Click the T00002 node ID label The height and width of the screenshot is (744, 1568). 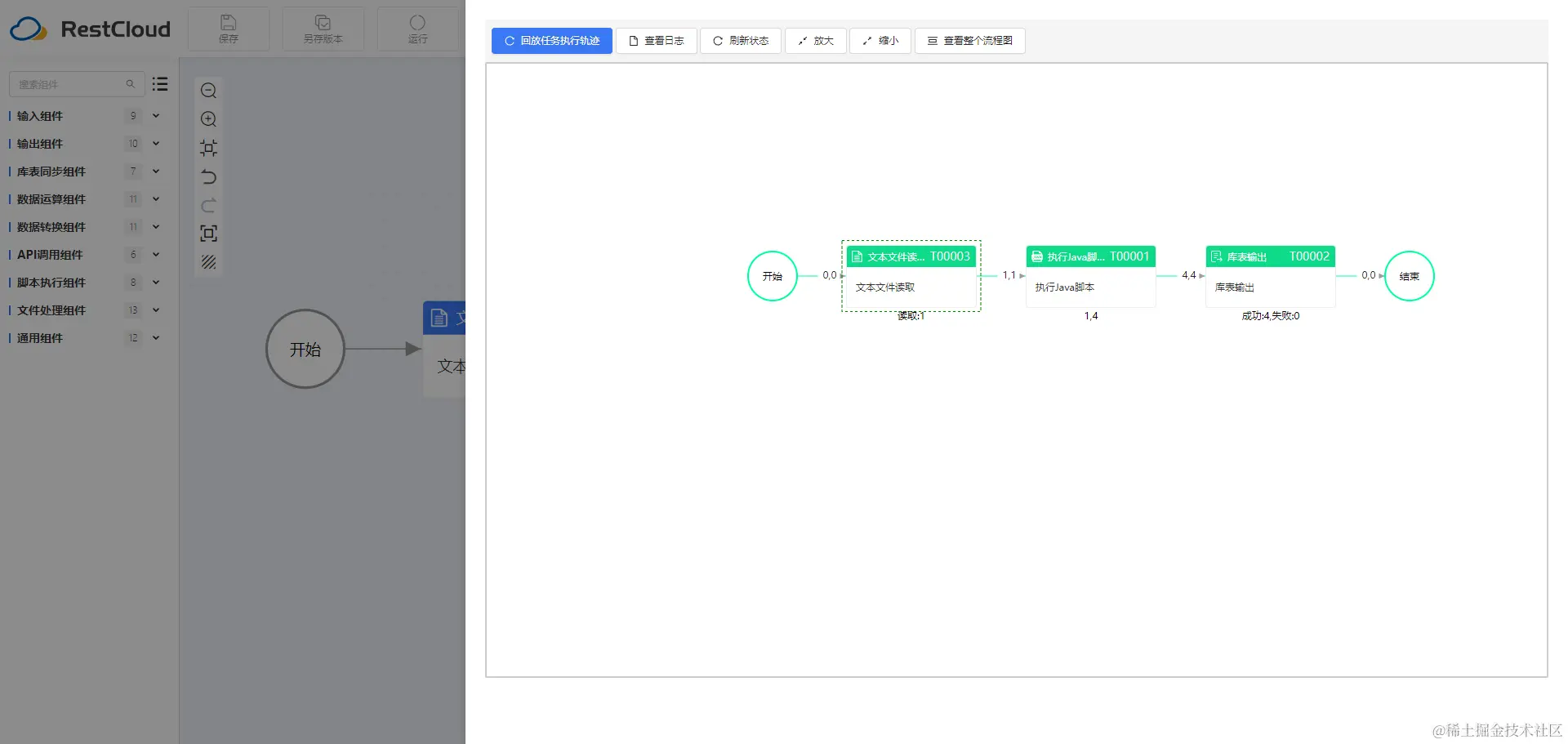[1309, 256]
